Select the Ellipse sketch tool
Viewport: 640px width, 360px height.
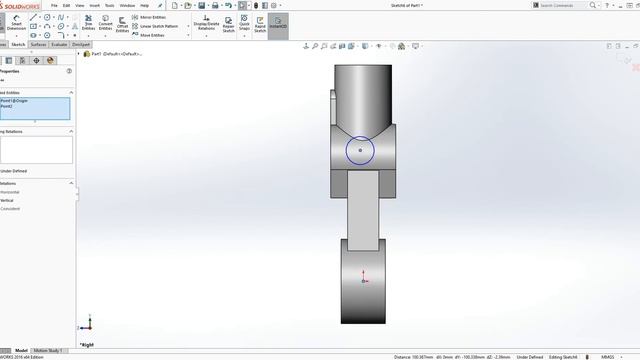pyautogui.click(x=61, y=26)
